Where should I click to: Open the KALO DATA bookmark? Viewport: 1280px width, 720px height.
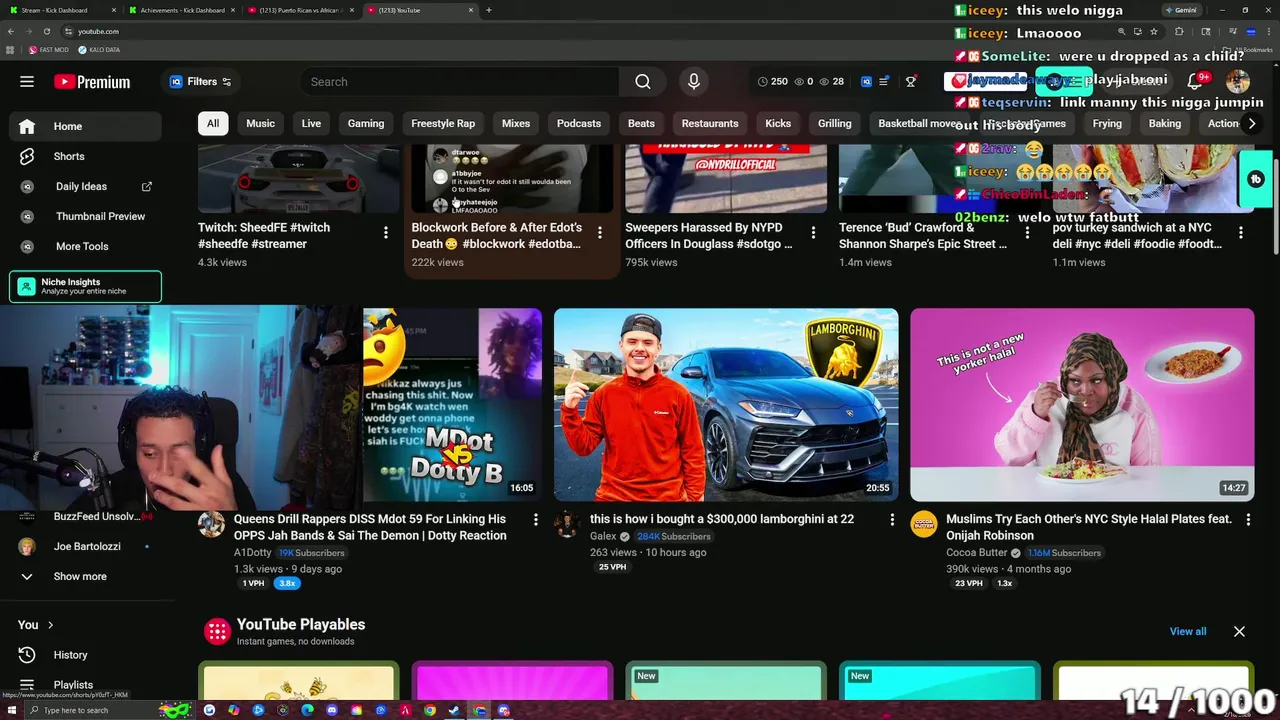99,50
